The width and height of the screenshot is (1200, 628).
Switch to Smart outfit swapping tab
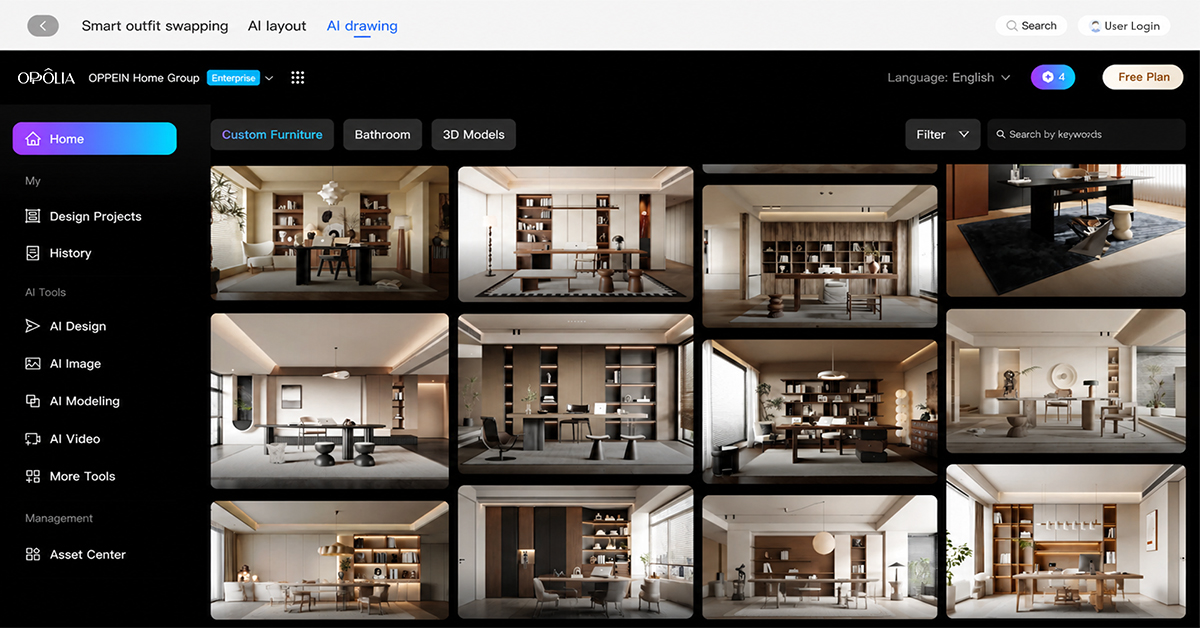pyautogui.click(x=155, y=26)
